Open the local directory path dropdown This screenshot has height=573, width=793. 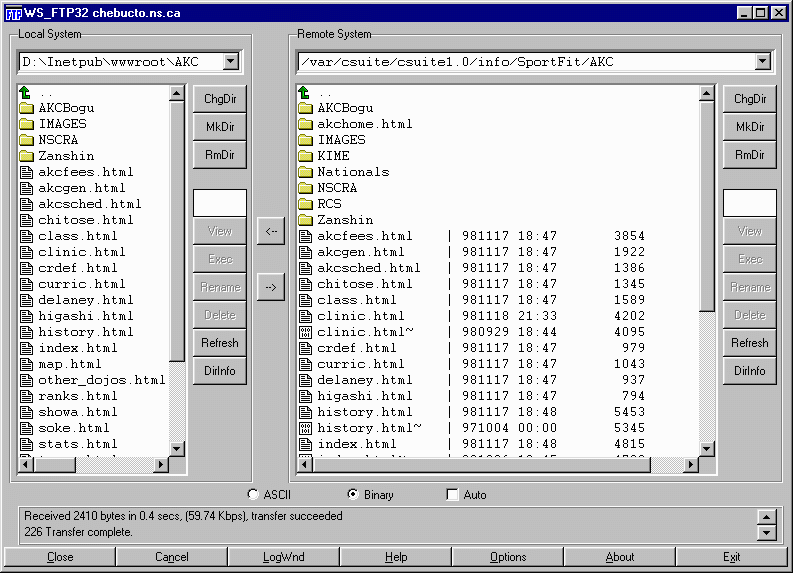(231, 62)
